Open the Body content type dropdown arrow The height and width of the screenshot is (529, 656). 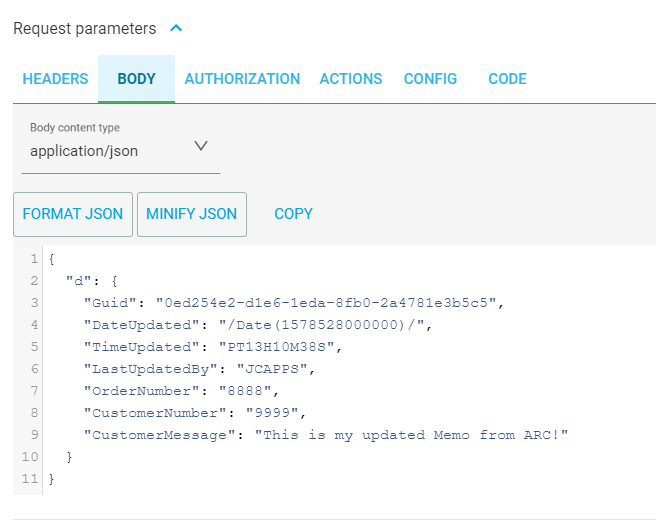pos(201,146)
